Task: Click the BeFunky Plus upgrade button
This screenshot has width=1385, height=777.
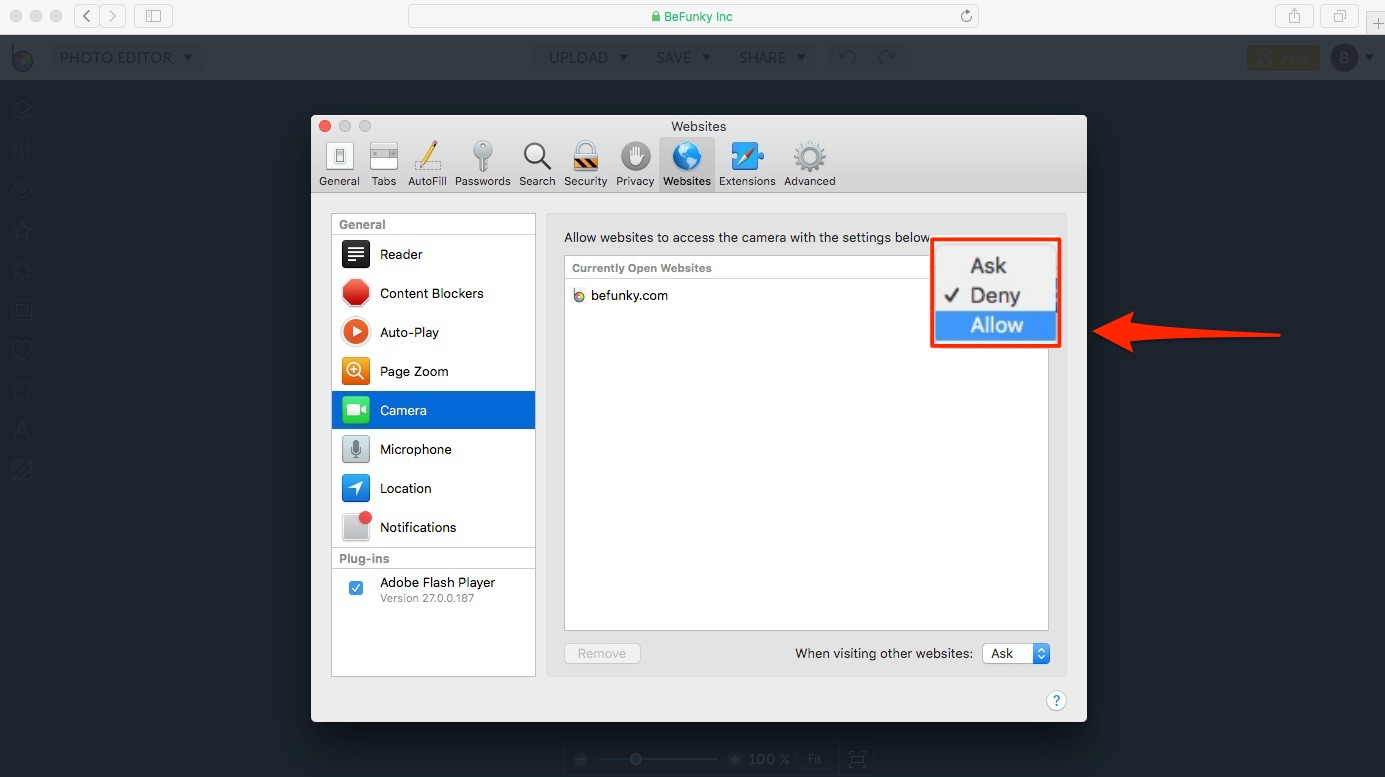Action: (x=1283, y=58)
